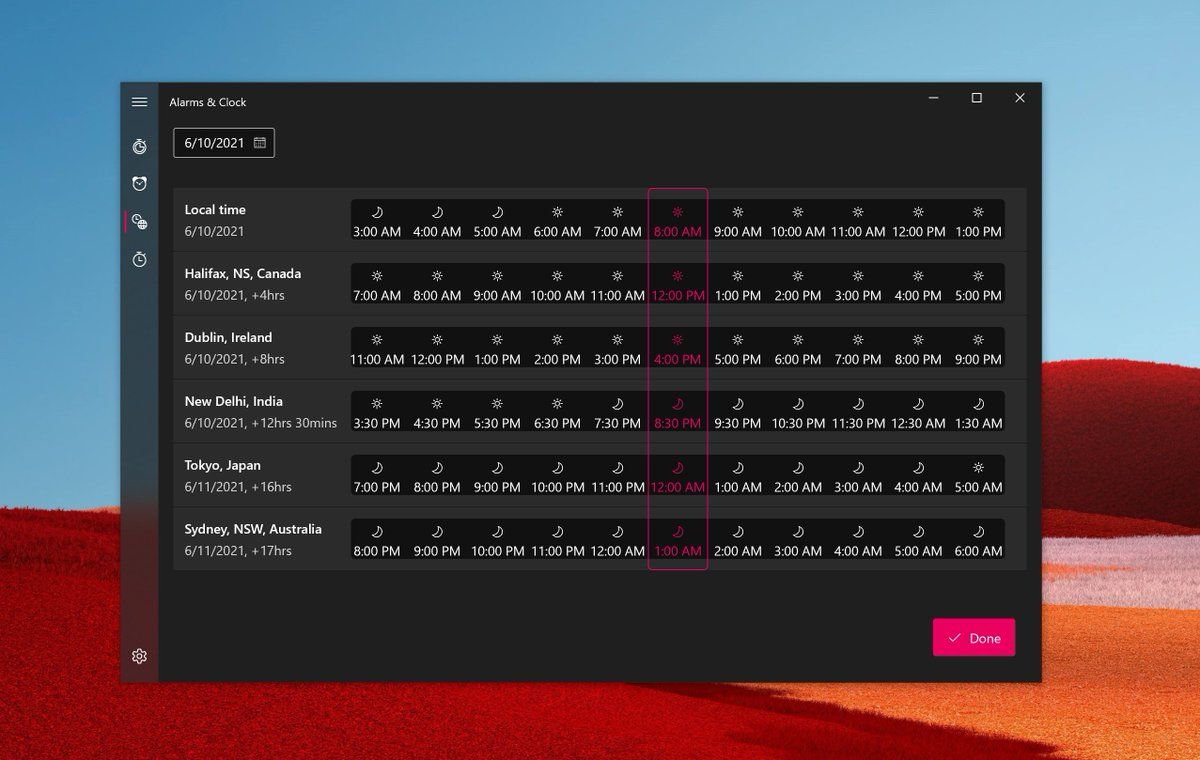Choose 5:00 AM in Tokyo row
The width and height of the screenshot is (1200, 760).
pos(978,477)
